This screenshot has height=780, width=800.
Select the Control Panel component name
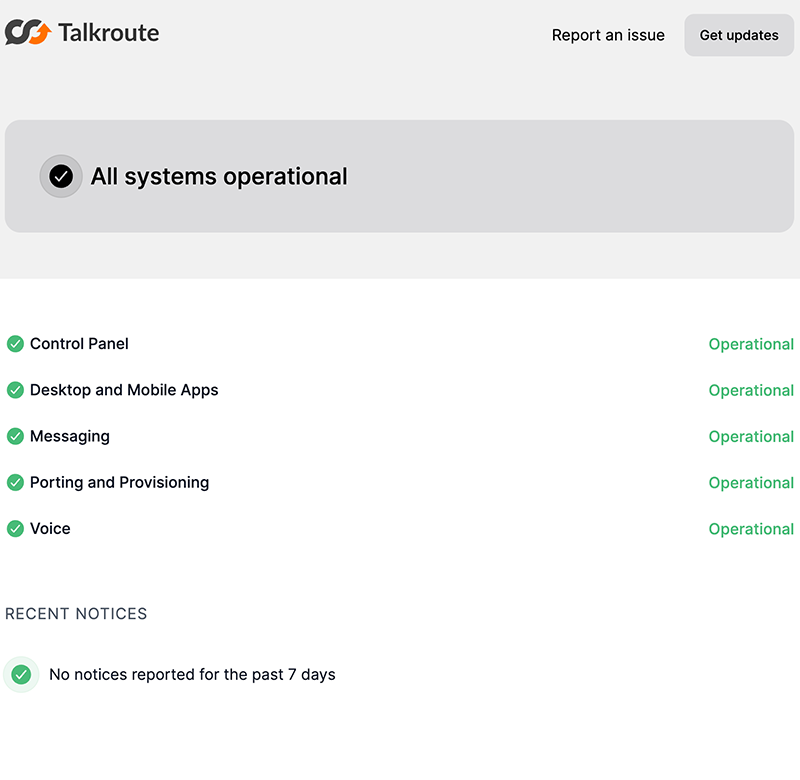coord(79,344)
